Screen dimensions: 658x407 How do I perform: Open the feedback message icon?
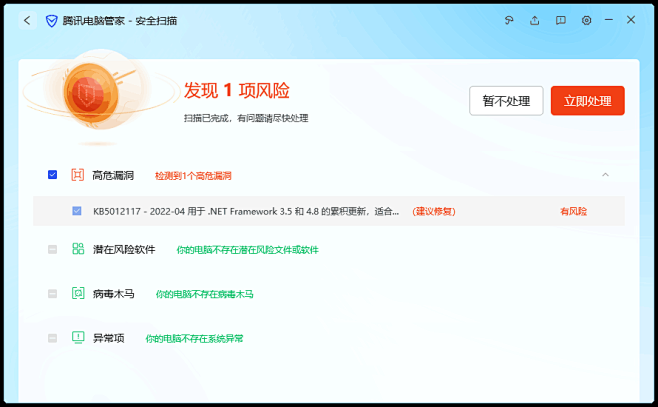[x=561, y=20]
